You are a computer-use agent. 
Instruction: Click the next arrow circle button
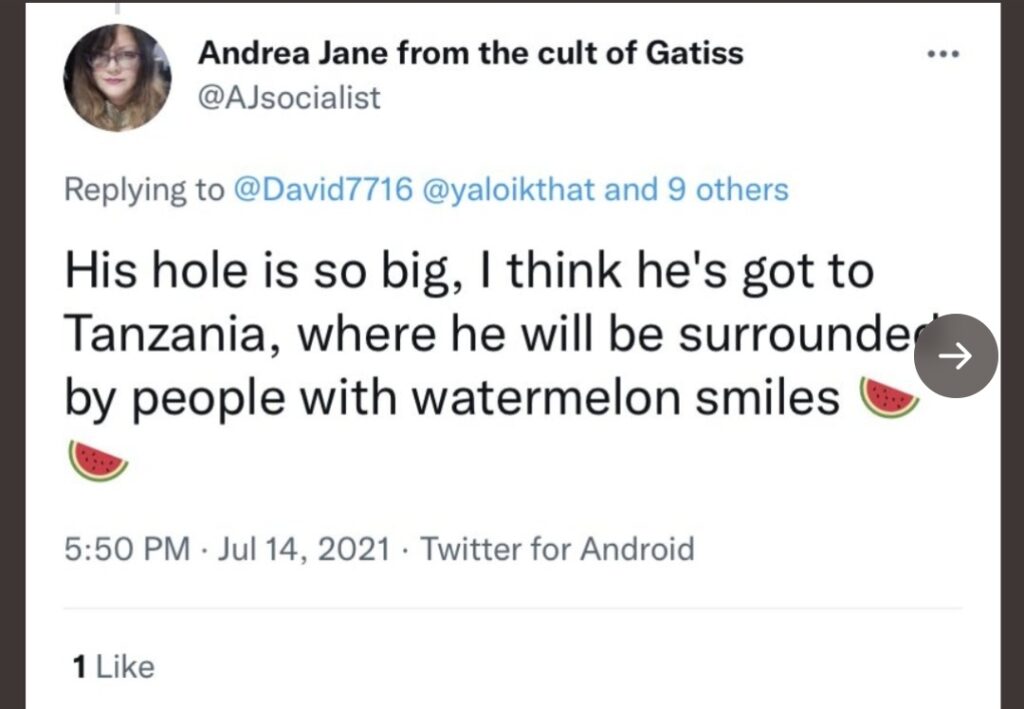click(957, 356)
